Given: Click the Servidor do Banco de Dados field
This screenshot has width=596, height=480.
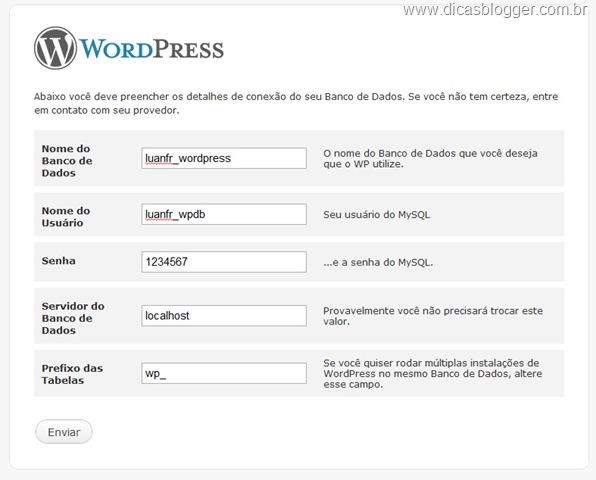Looking at the screenshot, I should (x=224, y=316).
